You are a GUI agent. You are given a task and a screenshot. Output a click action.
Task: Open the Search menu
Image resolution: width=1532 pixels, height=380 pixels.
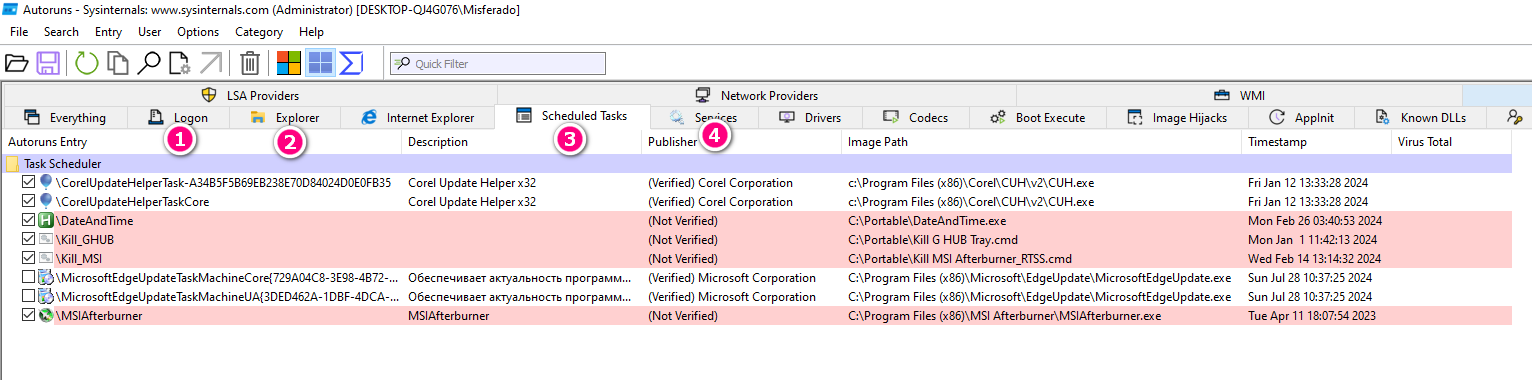tap(61, 32)
